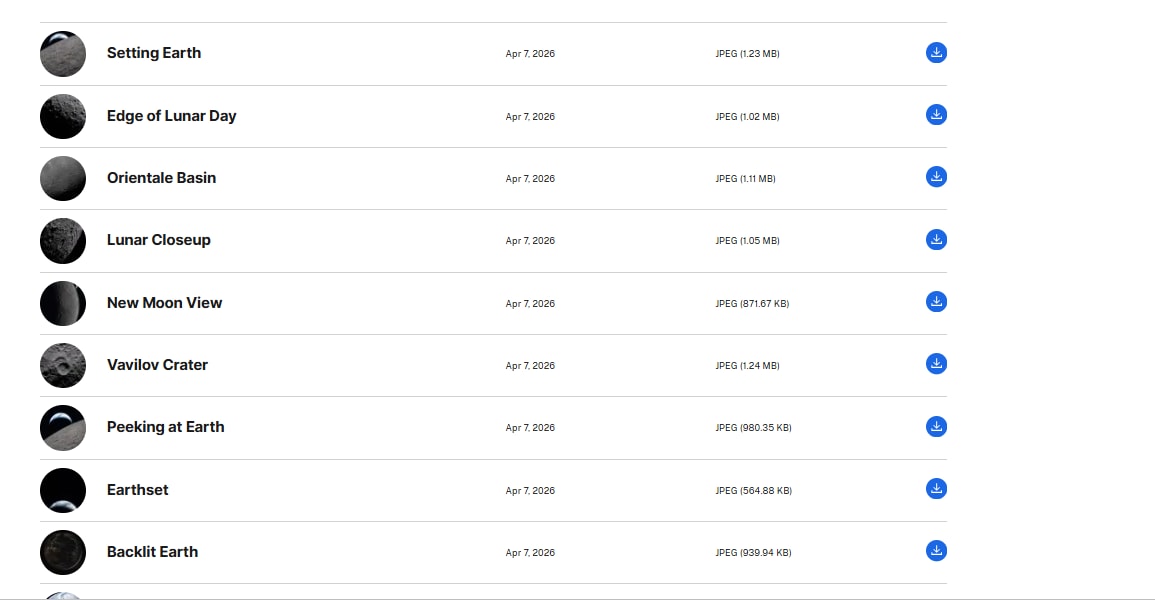Viewport: 1155px width, 600px height.
Task: Download the Edge of Lunar Day image
Action: pyautogui.click(x=936, y=115)
